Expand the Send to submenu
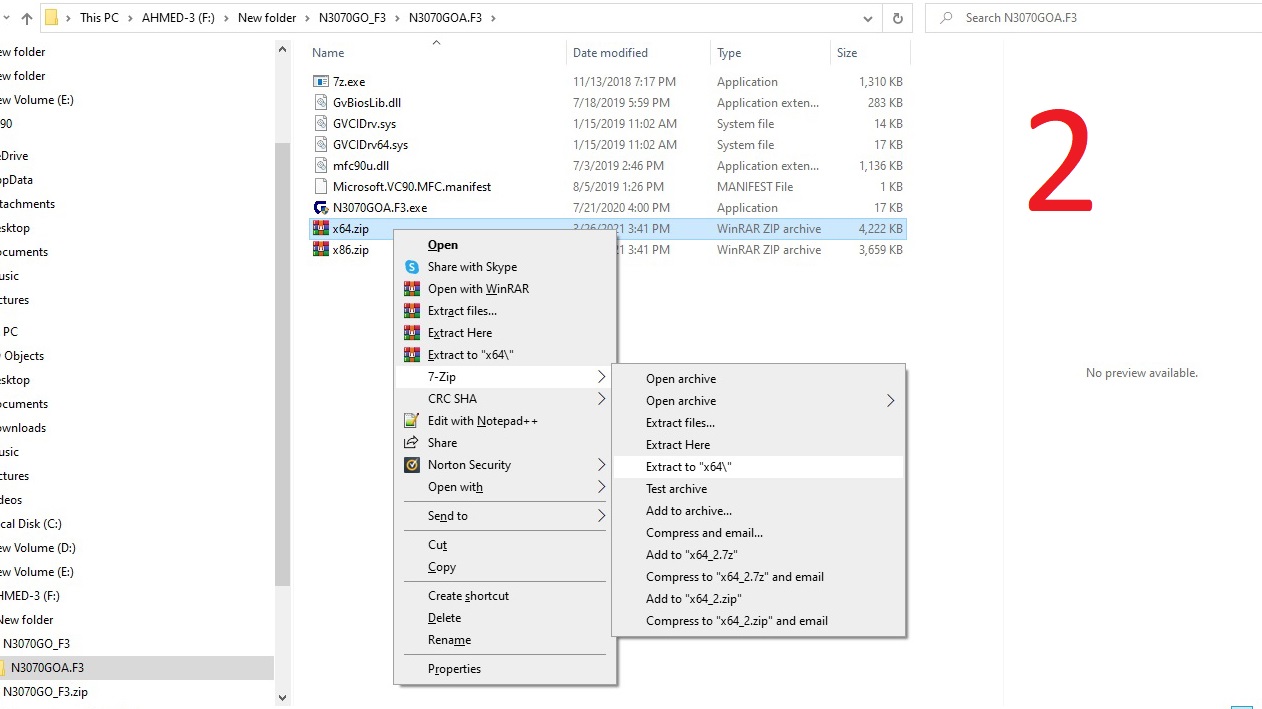Image resolution: width=1262 pixels, height=709 pixels. (601, 516)
